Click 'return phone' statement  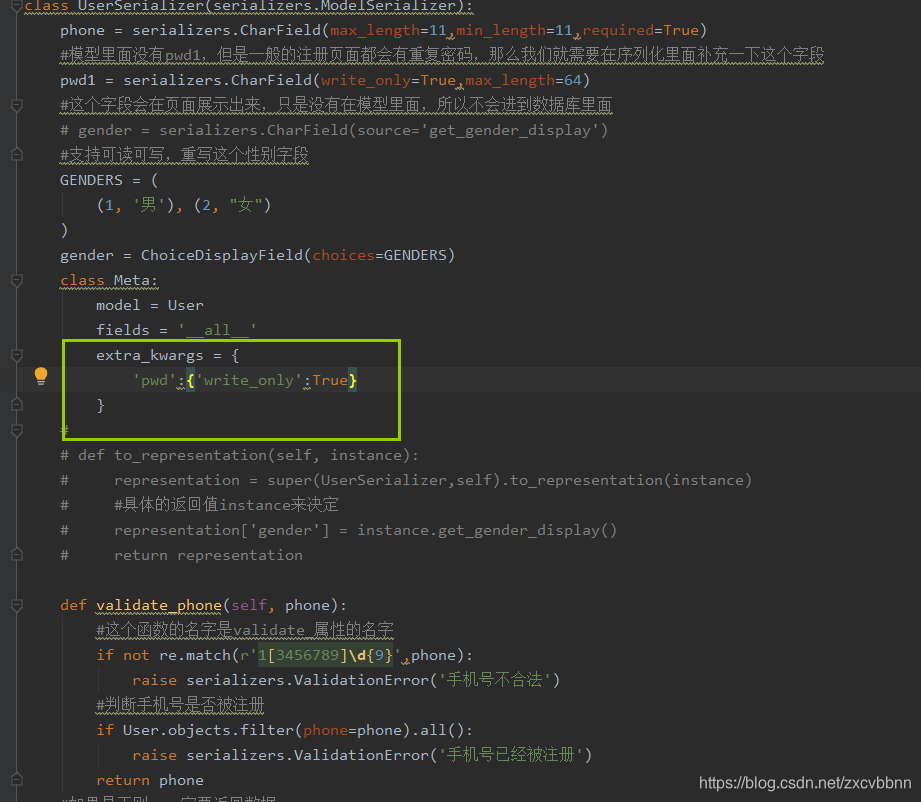pyautogui.click(x=150, y=780)
